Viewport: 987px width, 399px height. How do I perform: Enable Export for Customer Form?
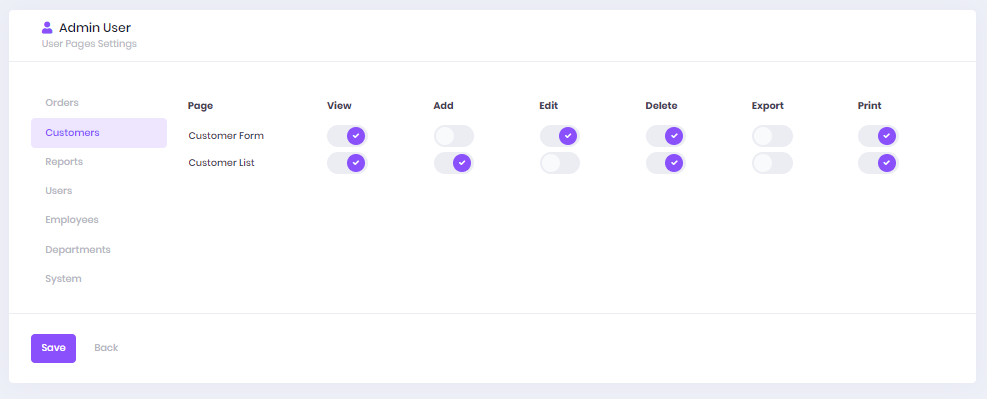(x=772, y=136)
